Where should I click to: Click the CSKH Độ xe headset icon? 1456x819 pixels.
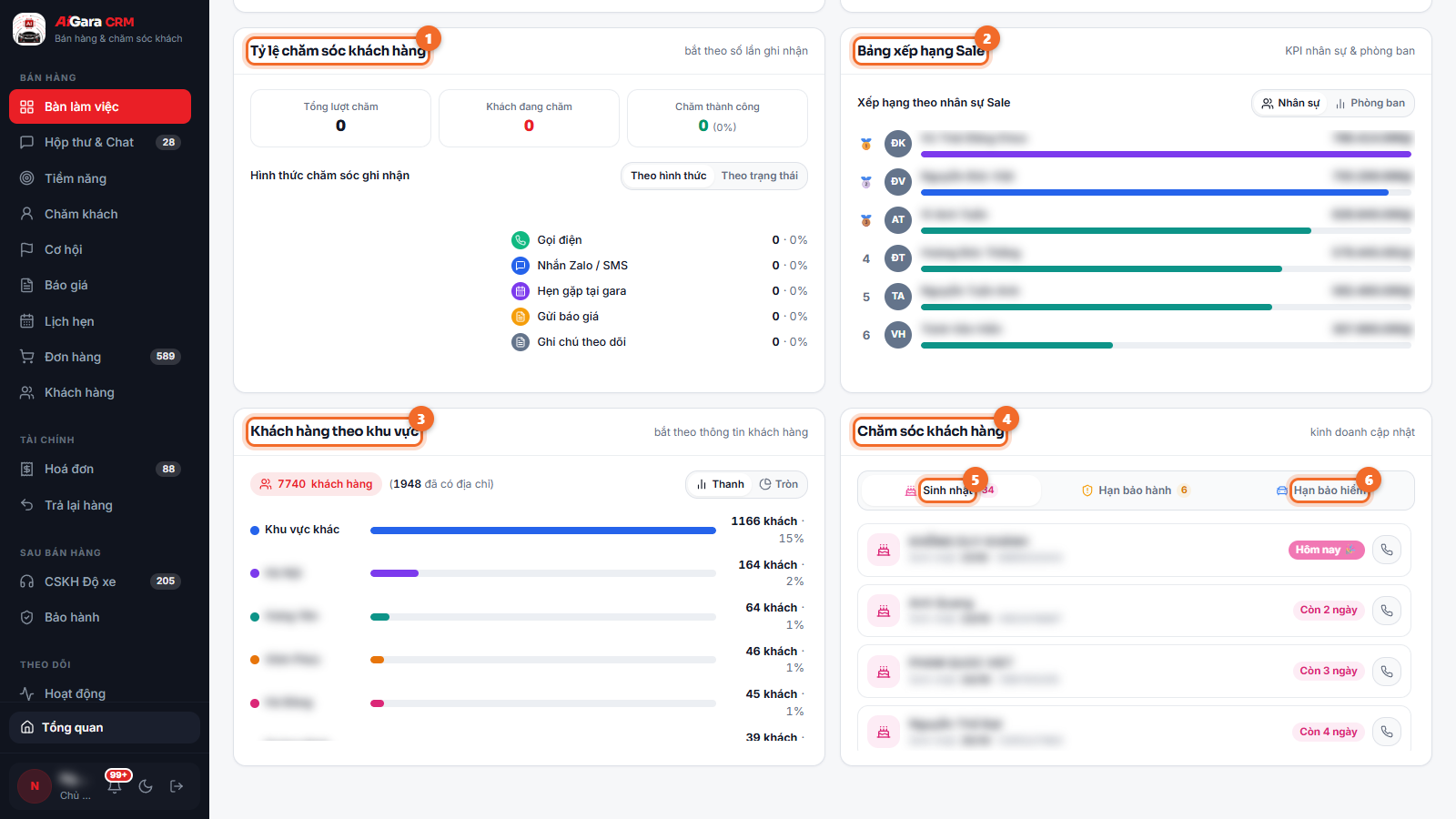coord(27,581)
